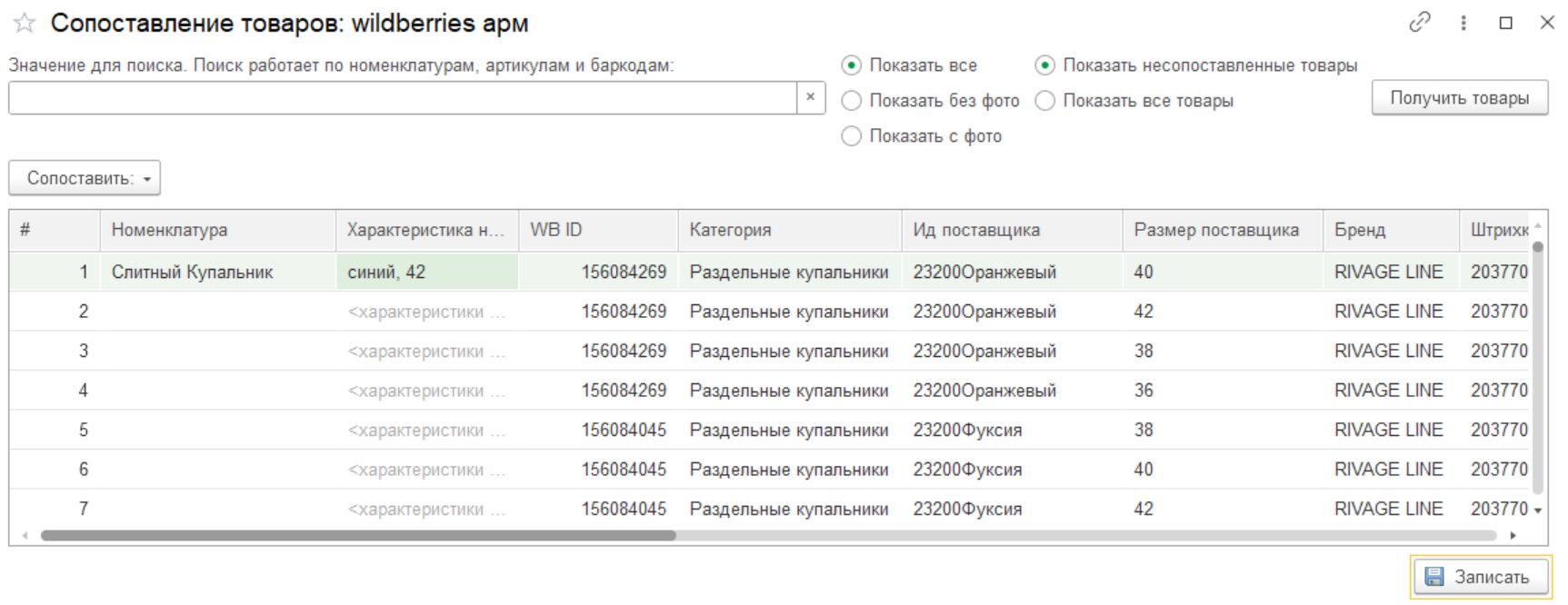Select the Слитный Купальник nomenclature cell

[x=216, y=273]
